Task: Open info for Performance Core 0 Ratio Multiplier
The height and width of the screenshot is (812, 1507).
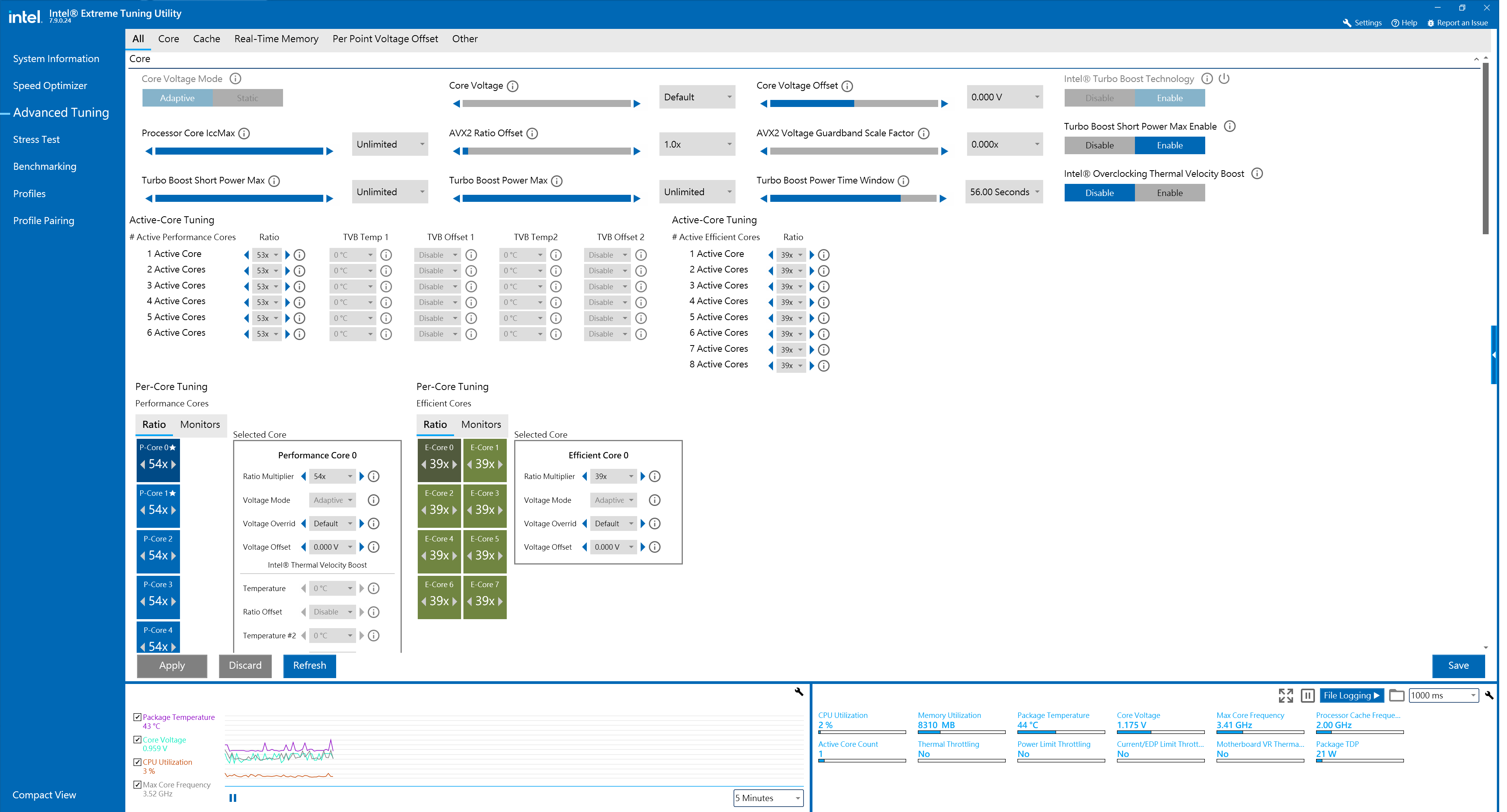Action: click(374, 476)
